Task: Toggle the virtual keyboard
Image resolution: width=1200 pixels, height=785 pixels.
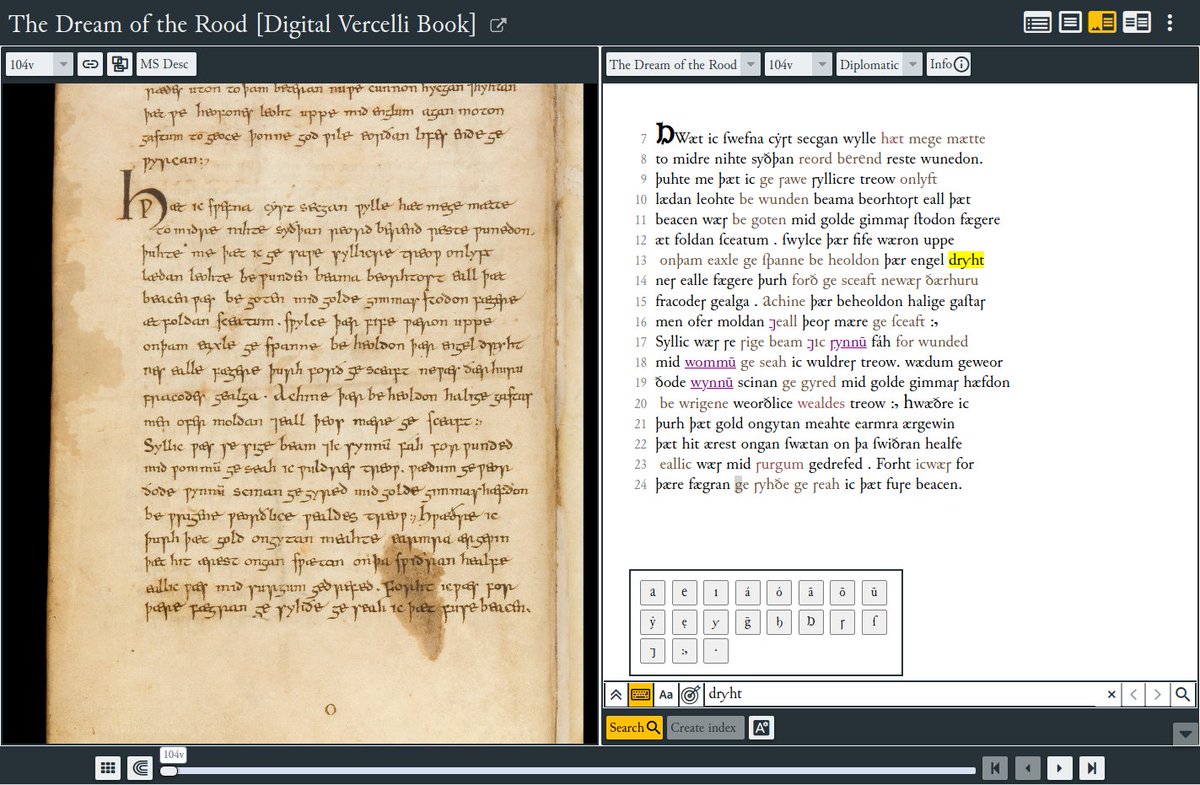Action: (641, 695)
